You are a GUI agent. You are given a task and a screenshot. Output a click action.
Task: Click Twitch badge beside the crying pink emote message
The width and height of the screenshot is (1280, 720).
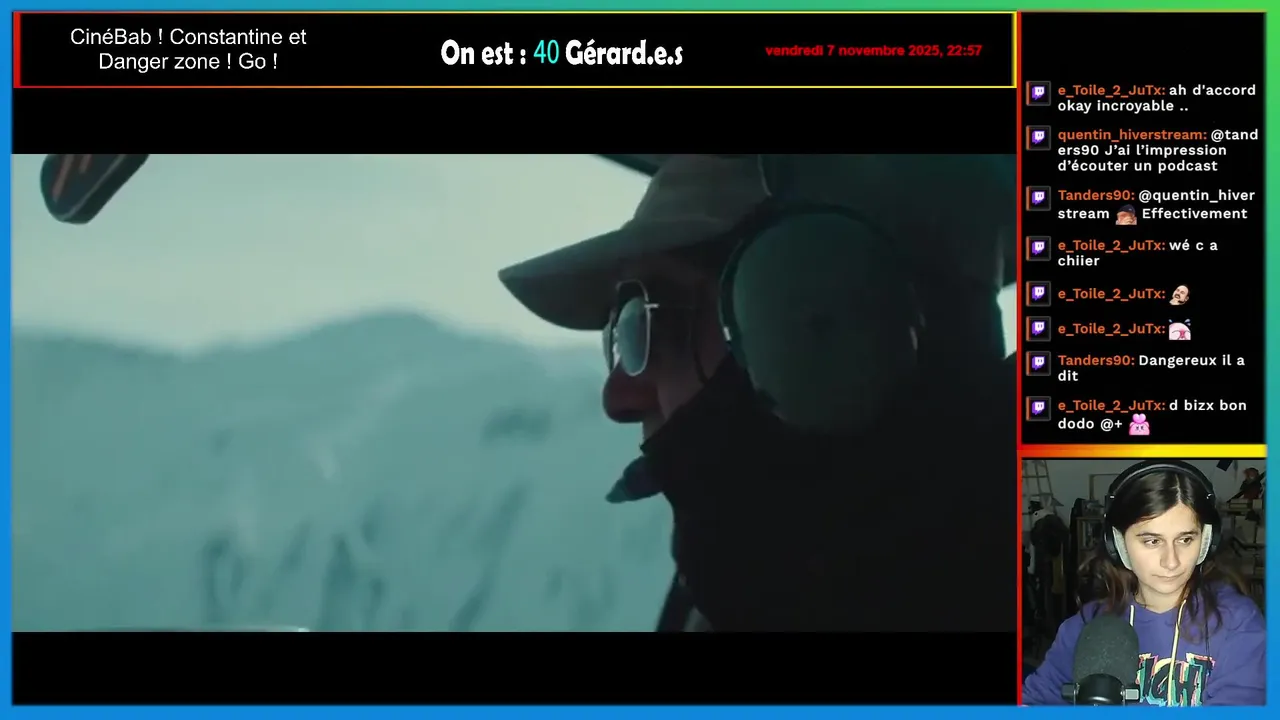pos(1039,329)
